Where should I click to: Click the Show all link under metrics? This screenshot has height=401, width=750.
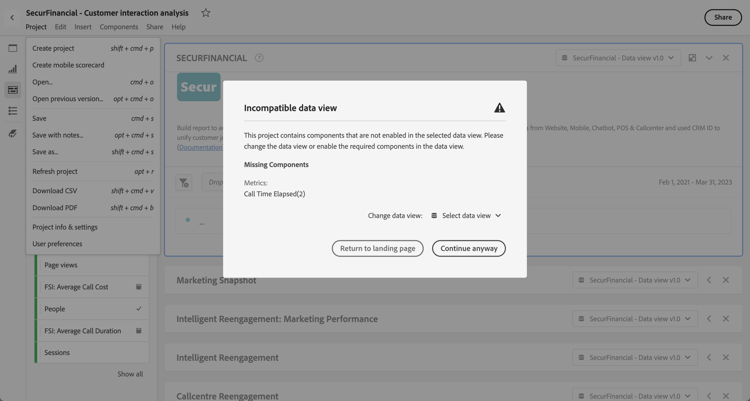click(130, 374)
